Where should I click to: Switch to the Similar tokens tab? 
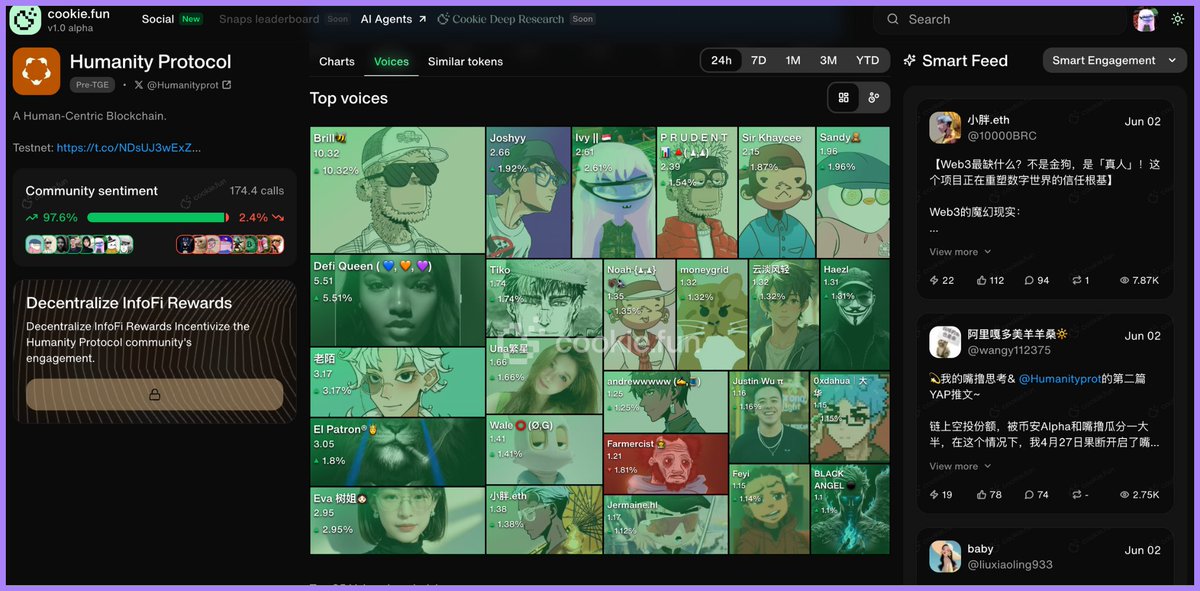(x=465, y=61)
